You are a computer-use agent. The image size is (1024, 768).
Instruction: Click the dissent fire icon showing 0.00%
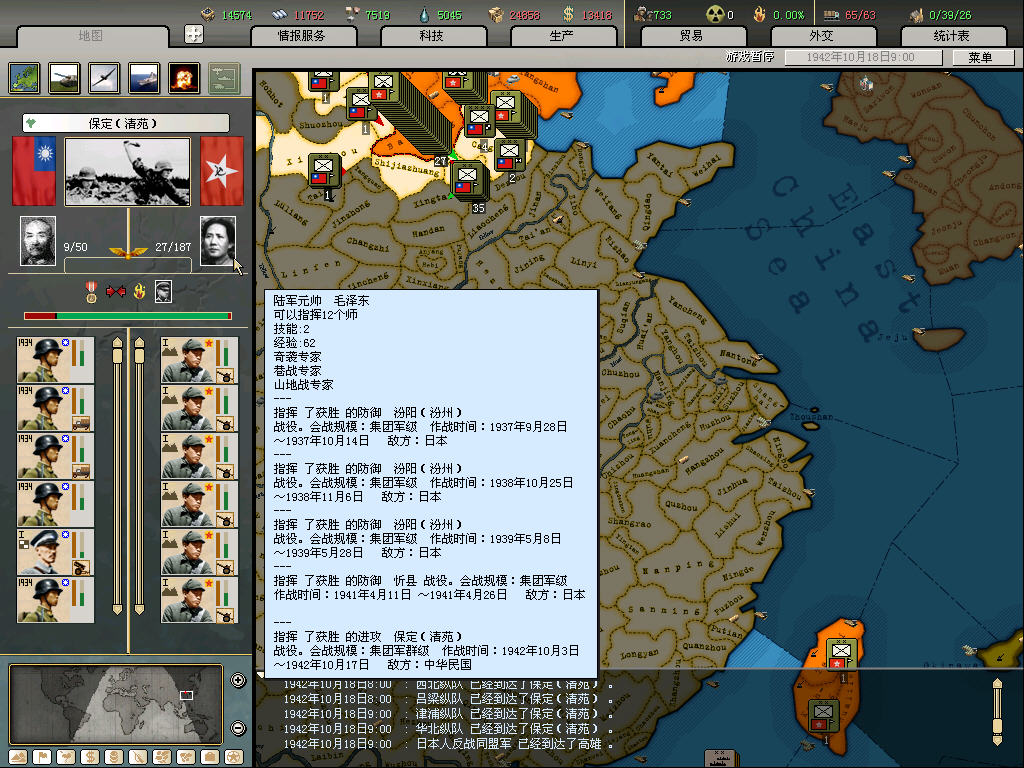760,14
